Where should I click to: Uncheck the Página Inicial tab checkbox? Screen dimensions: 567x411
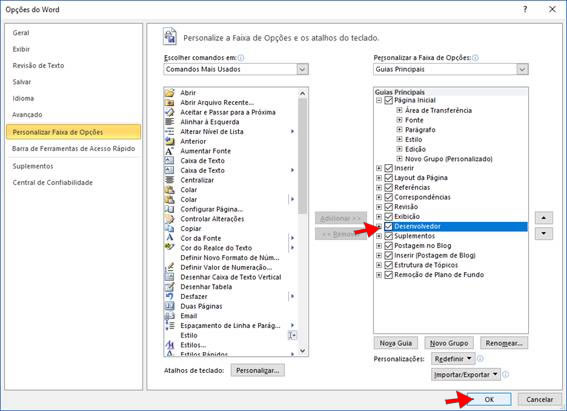[x=388, y=100]
